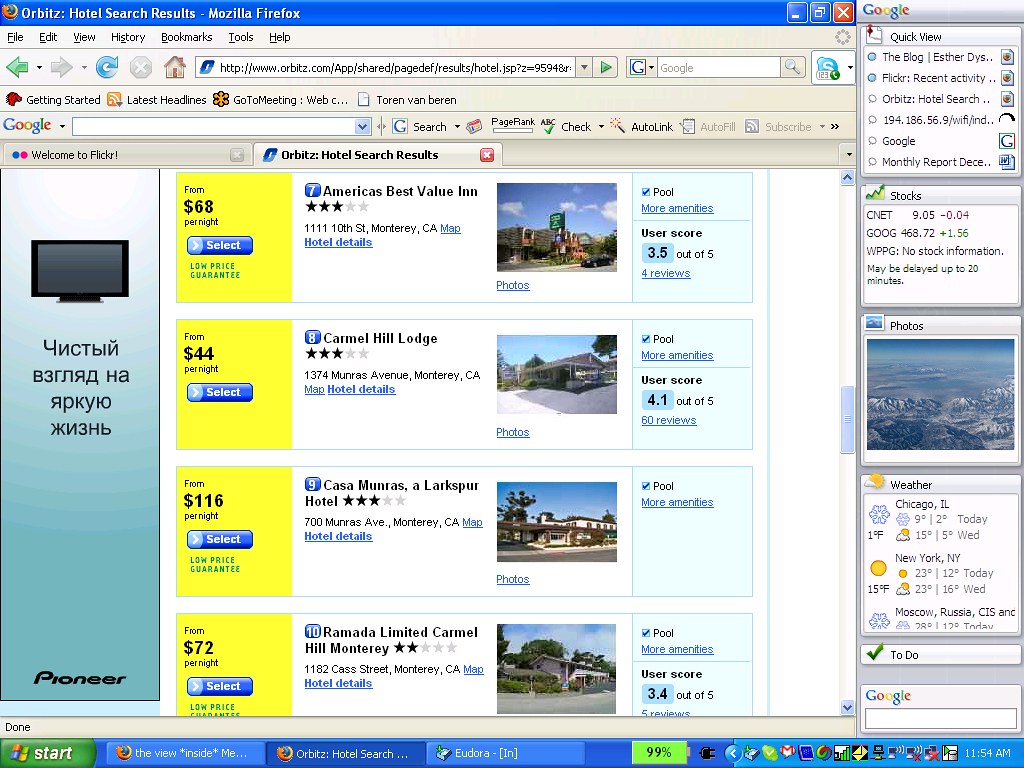
Task: Open the History menu
Action: click(128, 37)
